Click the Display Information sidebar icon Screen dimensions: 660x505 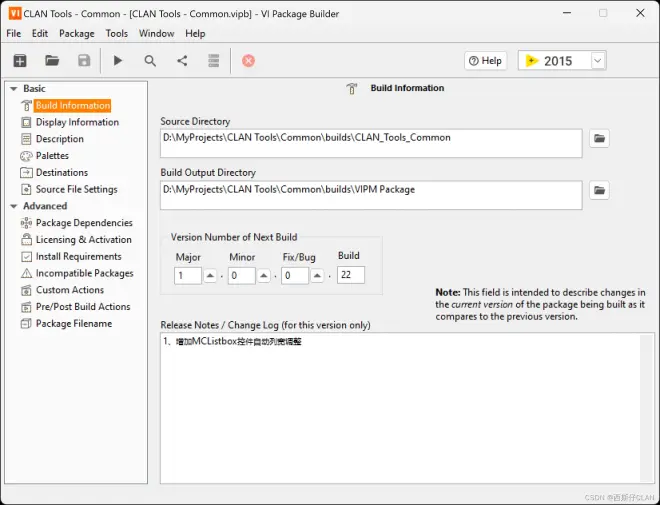tap(26, 122)
